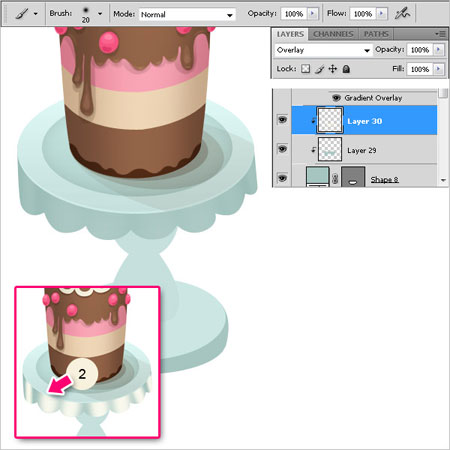450x450 pixels.
Task: Select the Shape 8 layer name
Action: point(384,179)
